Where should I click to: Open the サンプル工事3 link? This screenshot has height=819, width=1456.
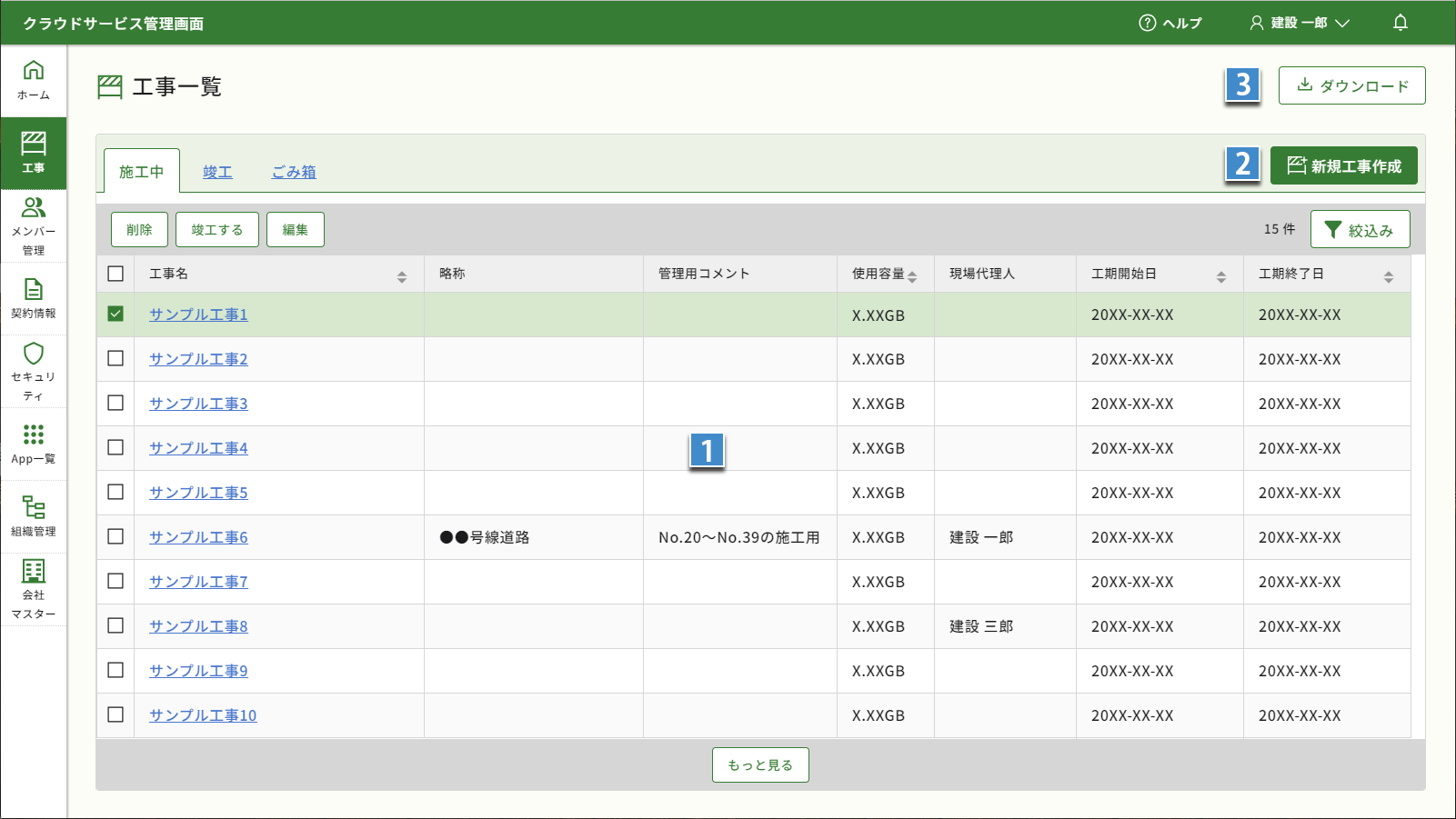tap(198, 404)
